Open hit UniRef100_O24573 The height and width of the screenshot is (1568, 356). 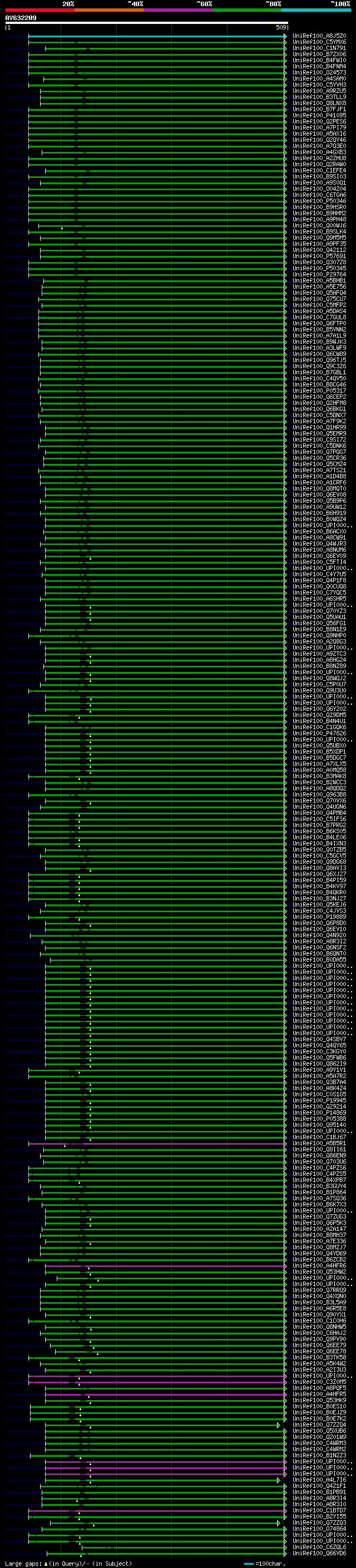click(319, 72)
